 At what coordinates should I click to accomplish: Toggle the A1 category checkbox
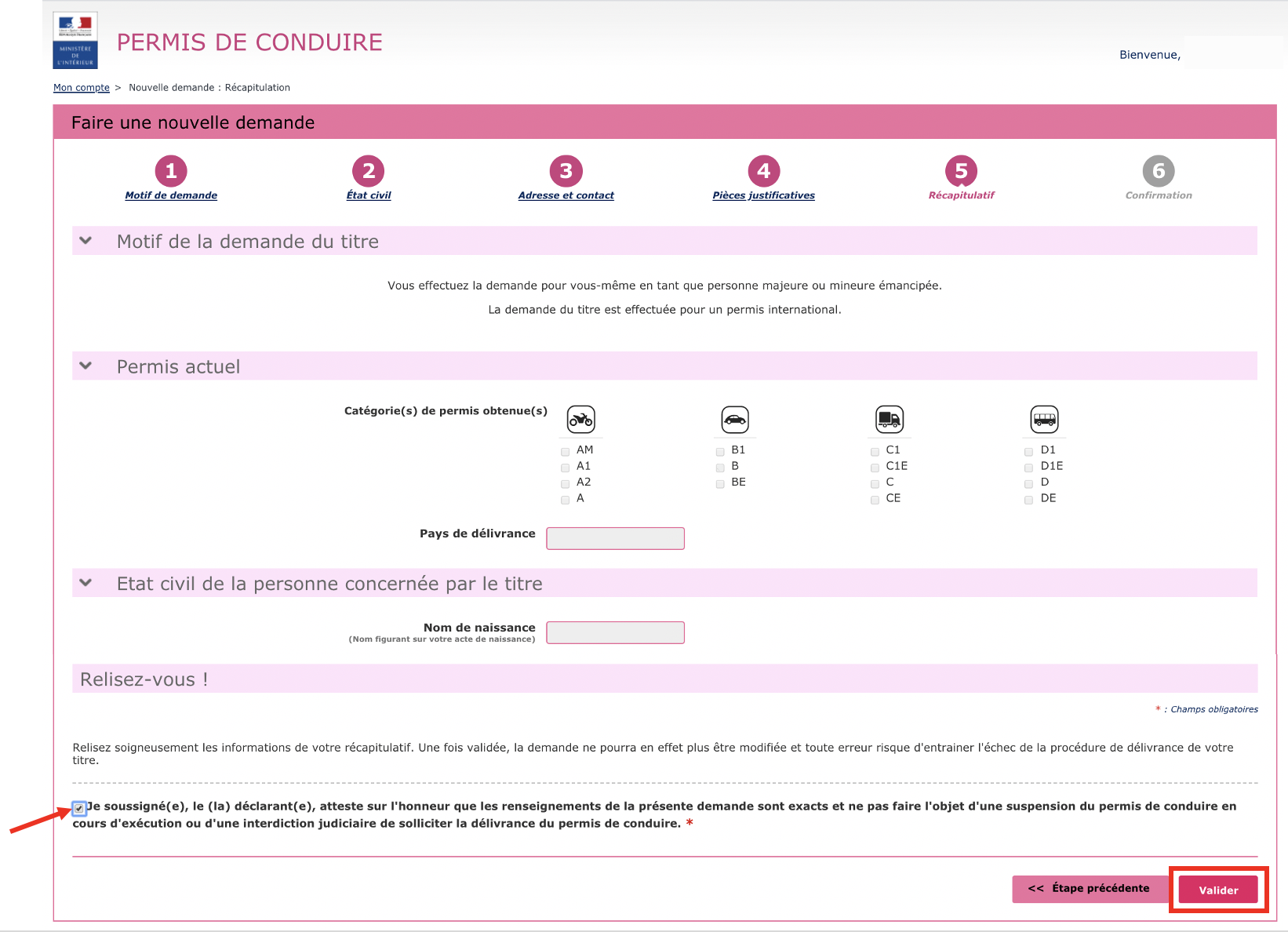click(566, 468)
